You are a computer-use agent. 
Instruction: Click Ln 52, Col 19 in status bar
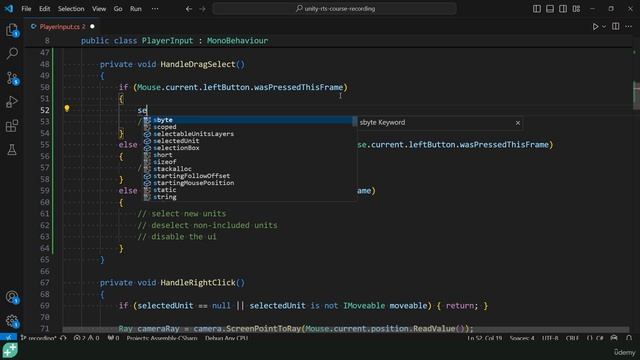coord(484,338)
